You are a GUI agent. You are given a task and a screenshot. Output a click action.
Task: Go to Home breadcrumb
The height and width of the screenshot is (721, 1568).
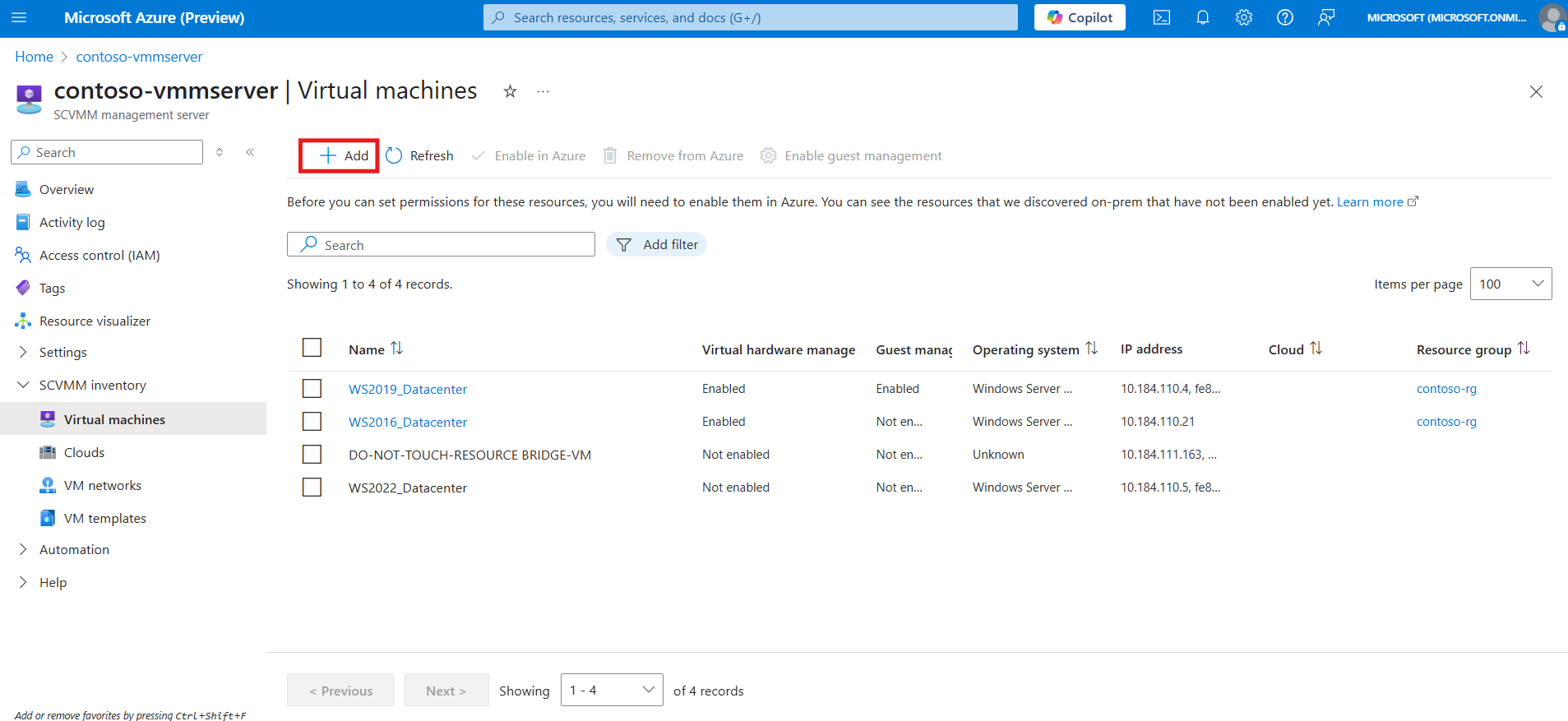click(x=34, y=57)
